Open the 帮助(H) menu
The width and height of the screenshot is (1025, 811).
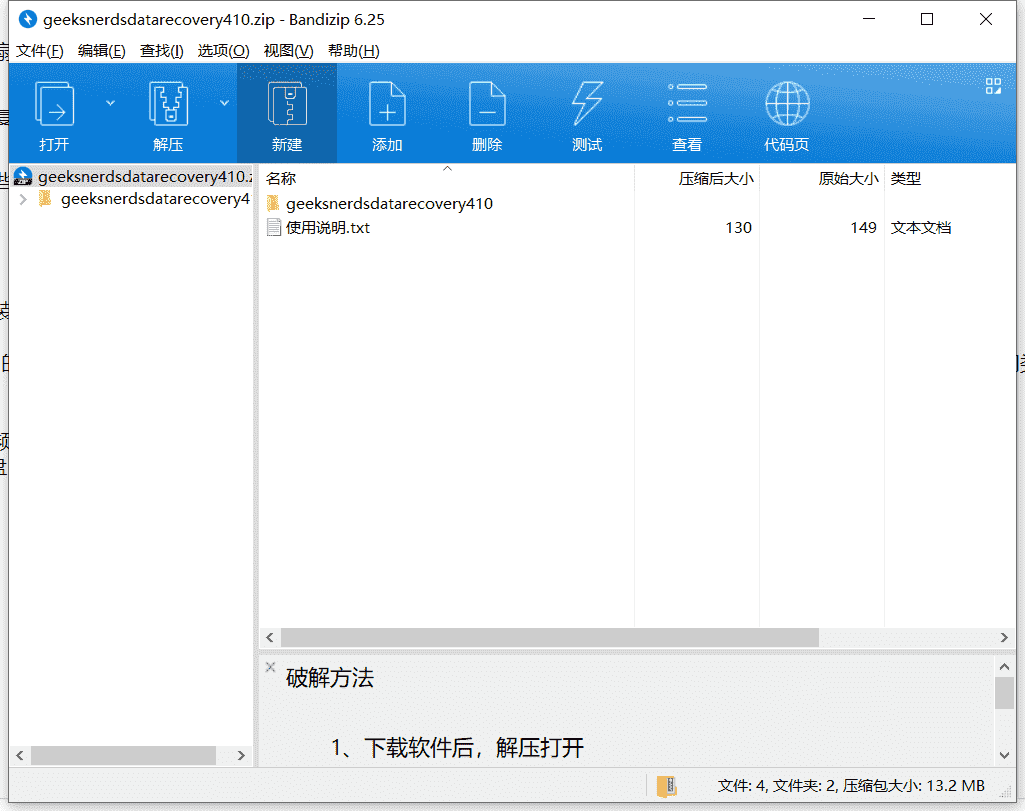354,51
